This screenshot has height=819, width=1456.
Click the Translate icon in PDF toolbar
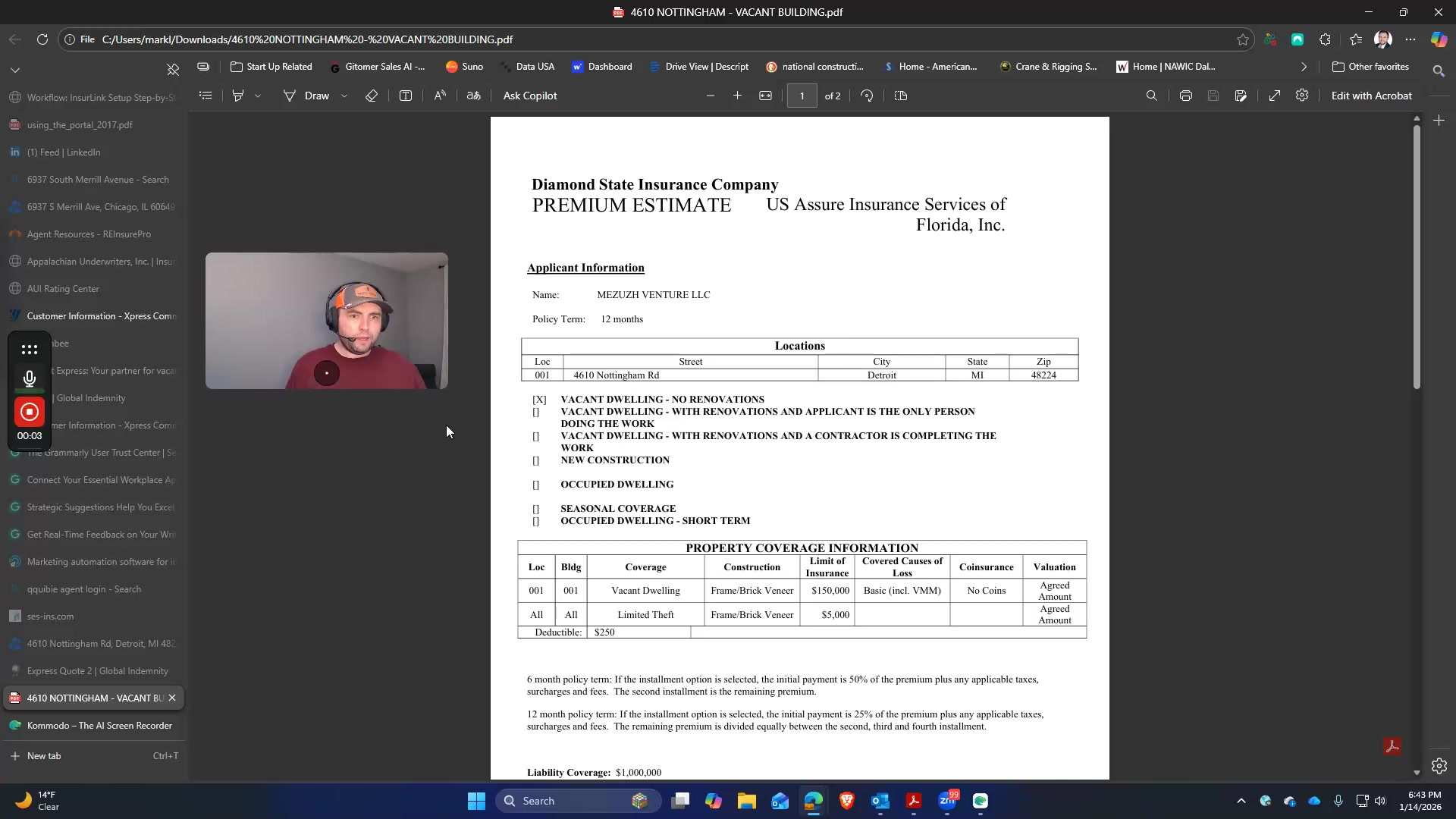(473, 96)
